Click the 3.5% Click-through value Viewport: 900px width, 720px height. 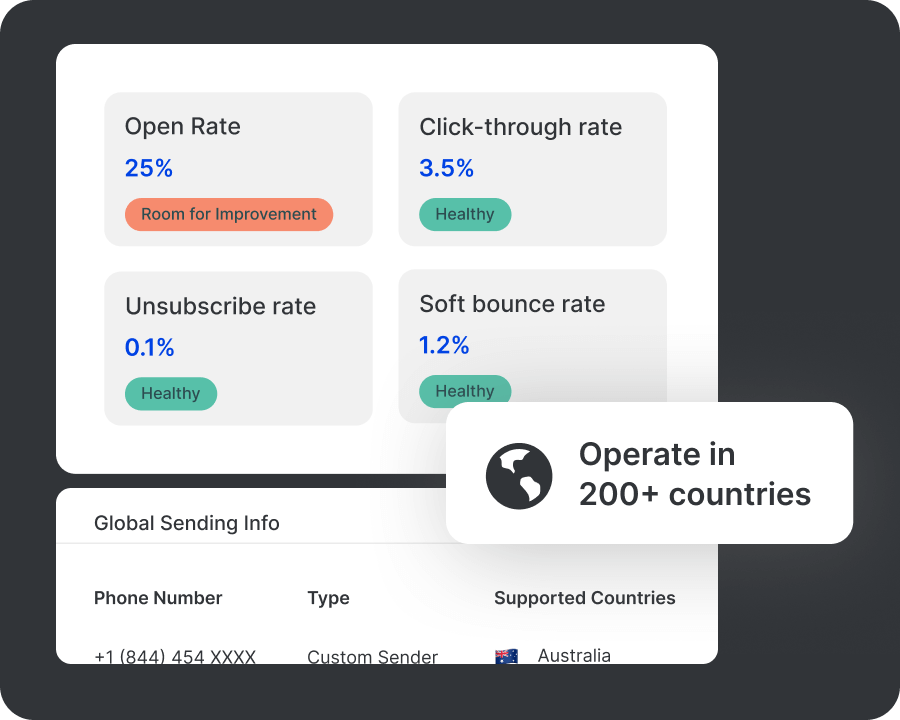[445, 168]
